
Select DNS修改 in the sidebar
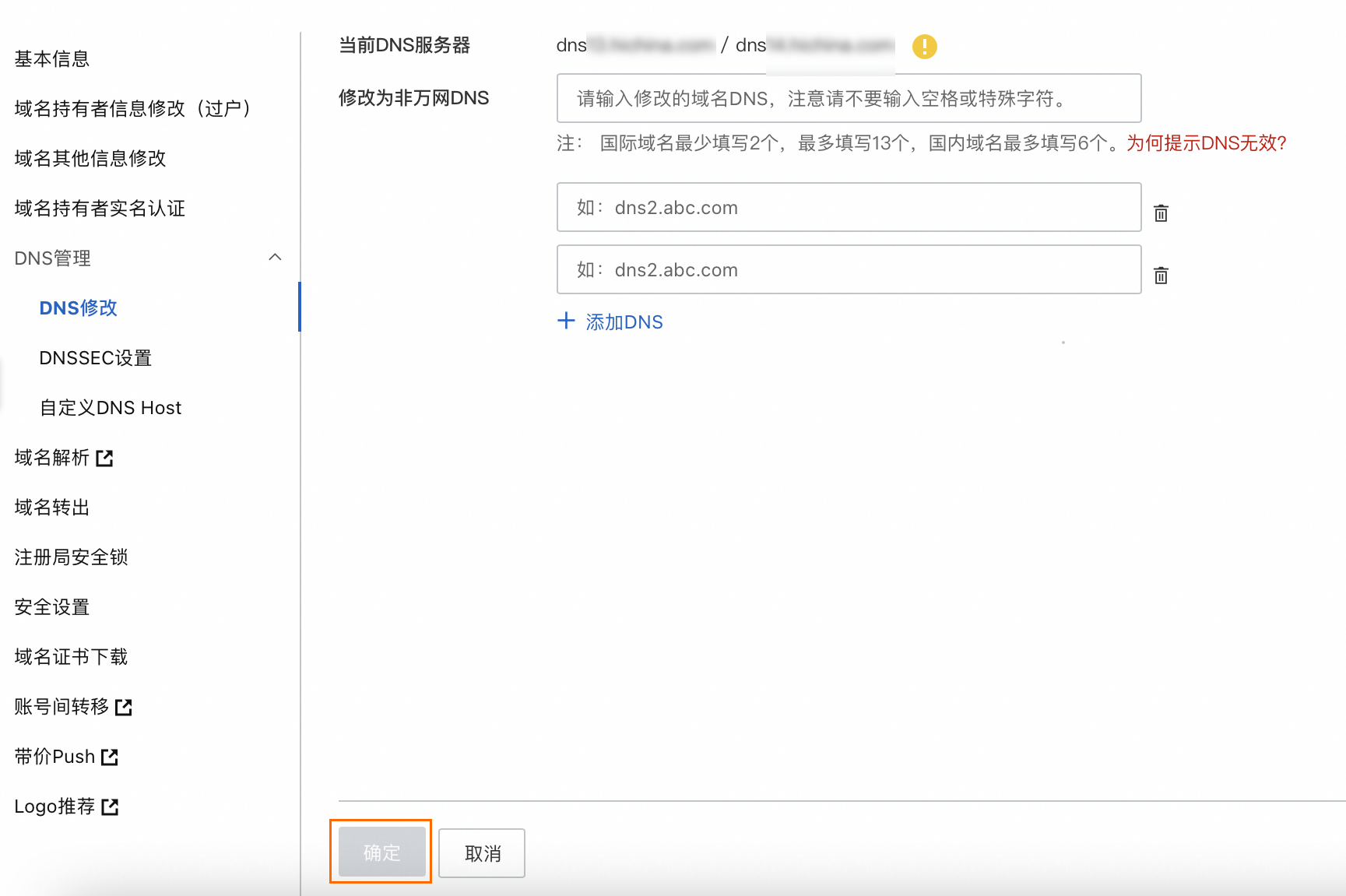(x=79, y=308)
